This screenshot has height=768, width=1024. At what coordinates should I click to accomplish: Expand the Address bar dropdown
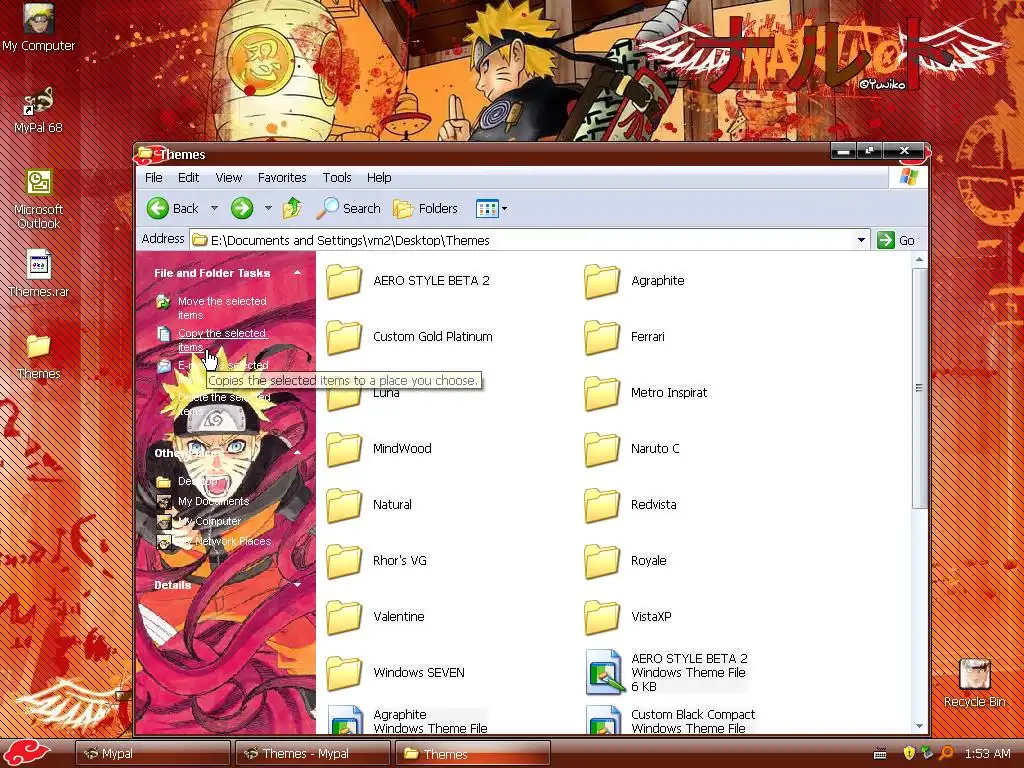point(861,240)
